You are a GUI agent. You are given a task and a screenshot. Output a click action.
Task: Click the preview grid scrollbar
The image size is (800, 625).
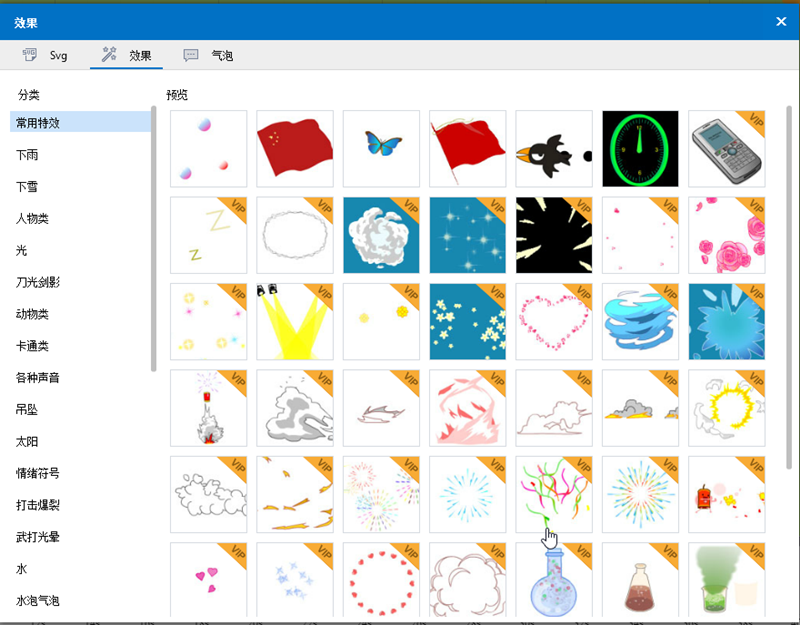789,288
